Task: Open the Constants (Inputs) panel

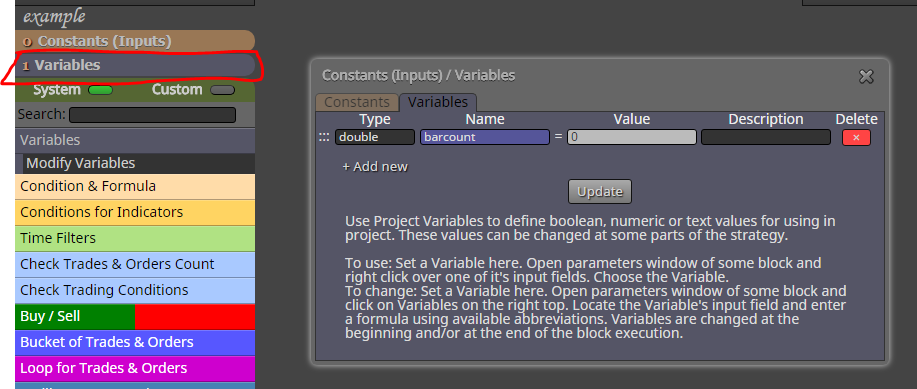Action: (x=135, y=41)
